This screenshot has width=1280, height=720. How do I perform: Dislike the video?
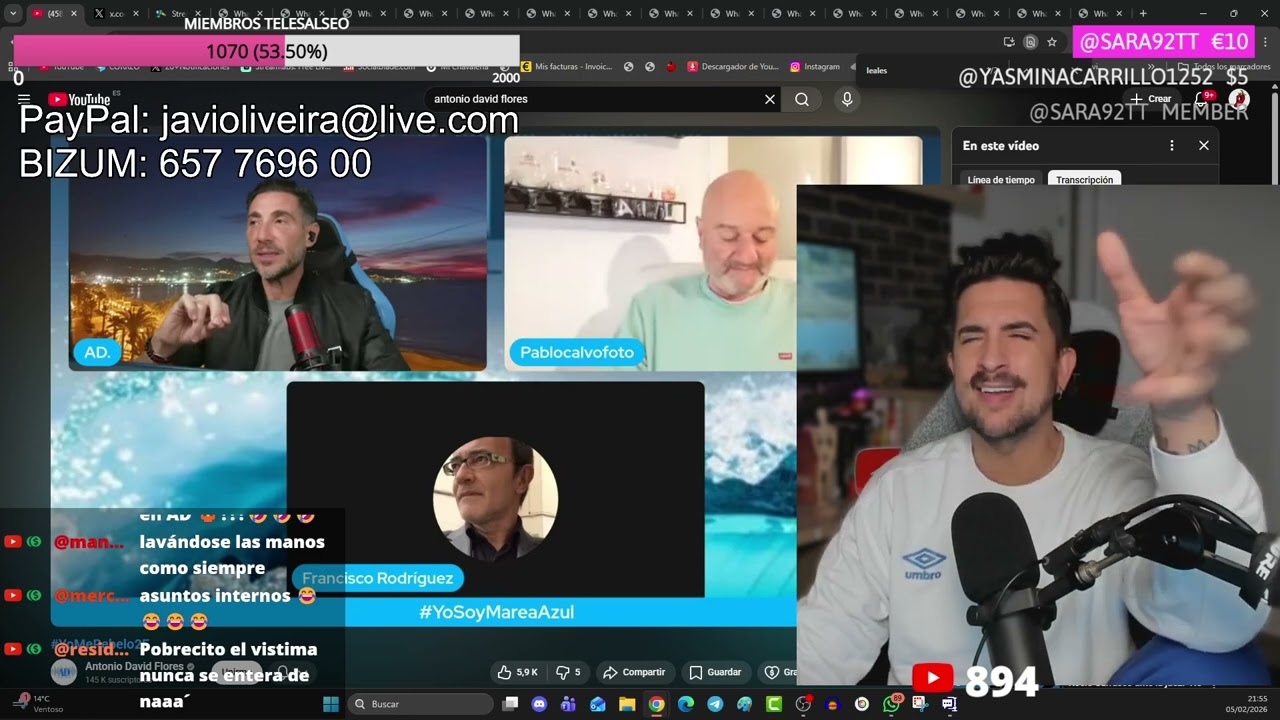coord(568,672)
